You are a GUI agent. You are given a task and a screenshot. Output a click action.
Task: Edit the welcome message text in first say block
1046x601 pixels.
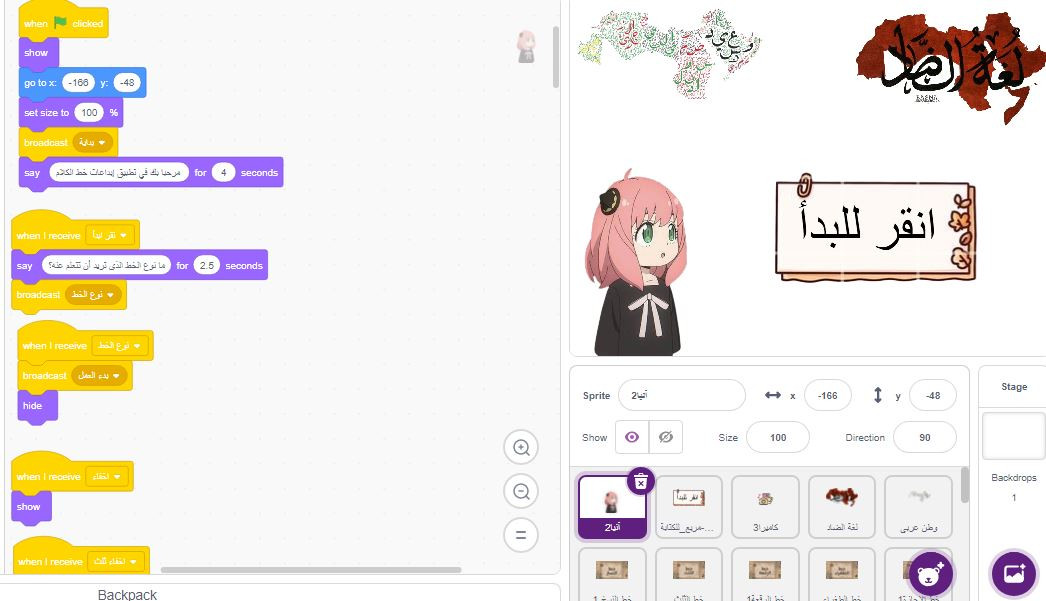point(119,173)
